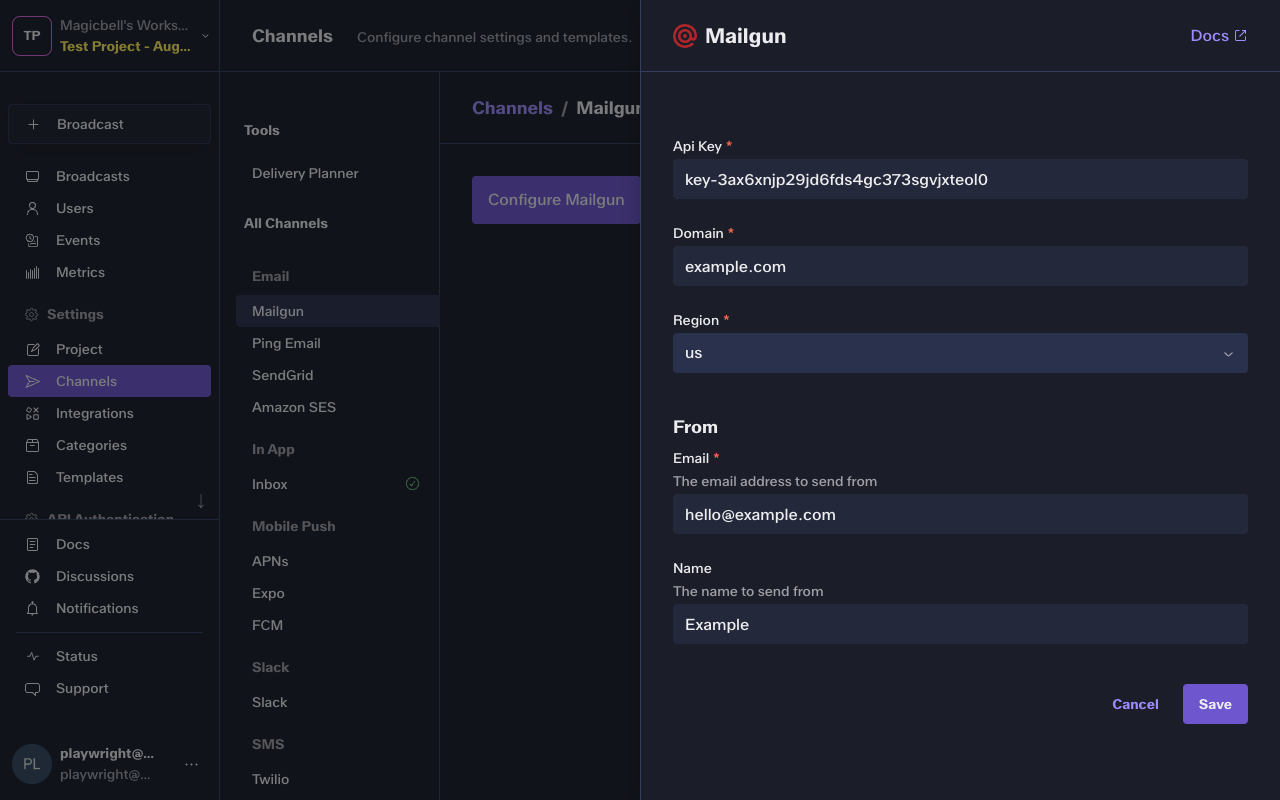Go to Users page

tap(109, 208)
